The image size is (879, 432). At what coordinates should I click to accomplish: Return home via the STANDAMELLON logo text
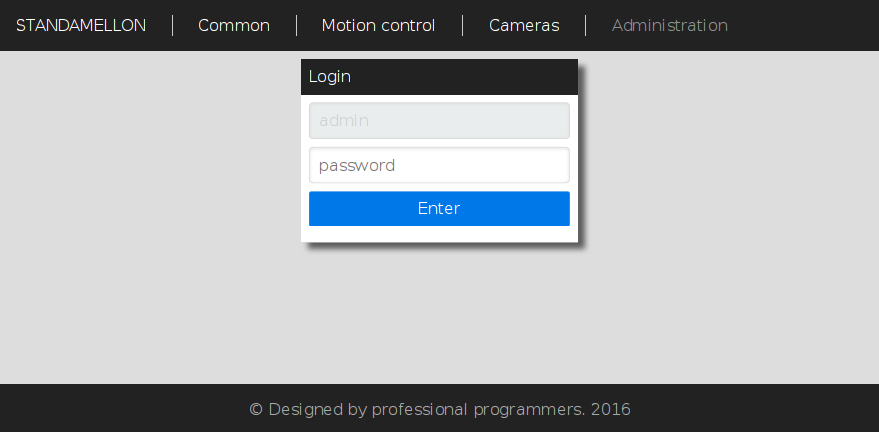pyautogui.click(x=81, y=25)
